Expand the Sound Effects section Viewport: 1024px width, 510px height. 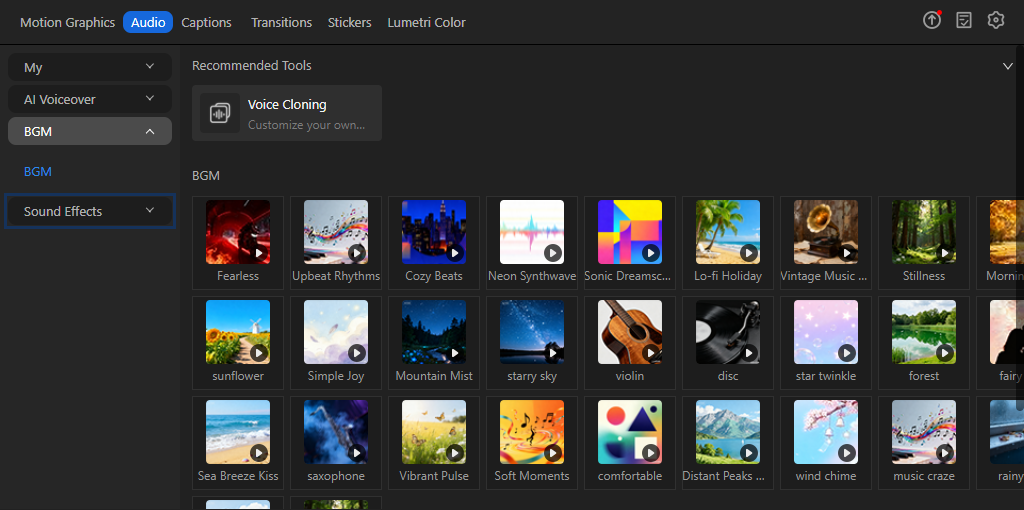point(150,211)
